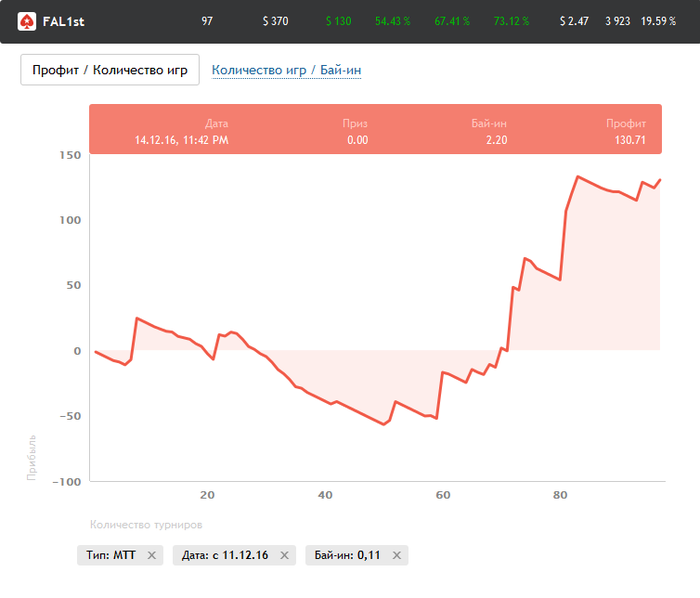700x598 pixels.
Task: Click the $ 370 value in header
Action: point(275,21)
